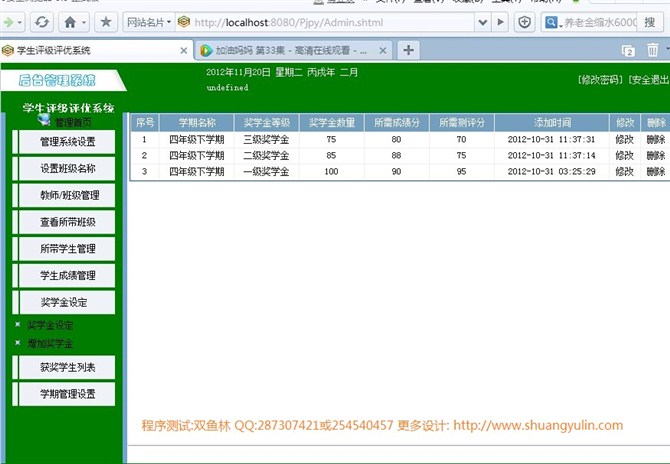Click timestamp 2012-10-31 03:25:29
This screenshot has width=670, height=464.
pos(551,172)
